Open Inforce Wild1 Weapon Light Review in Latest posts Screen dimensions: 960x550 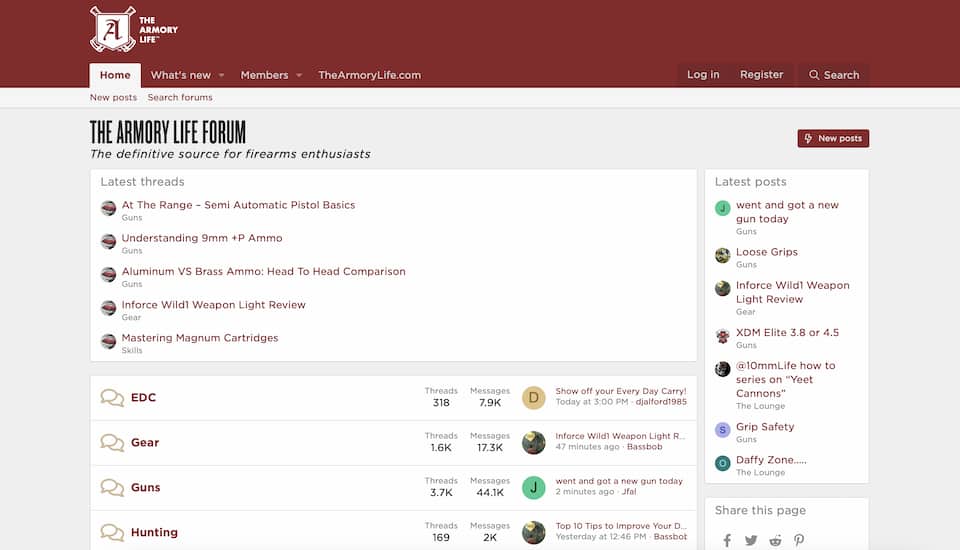pyautogui.click(x=792, y=292)
